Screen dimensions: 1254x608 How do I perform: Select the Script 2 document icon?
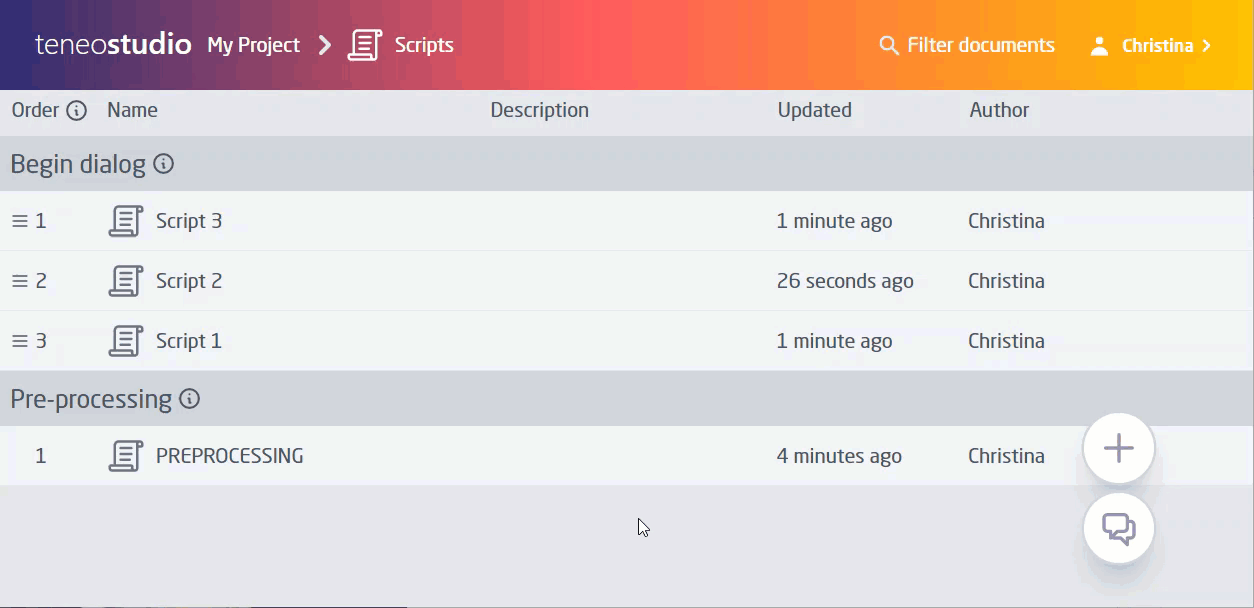125,280
